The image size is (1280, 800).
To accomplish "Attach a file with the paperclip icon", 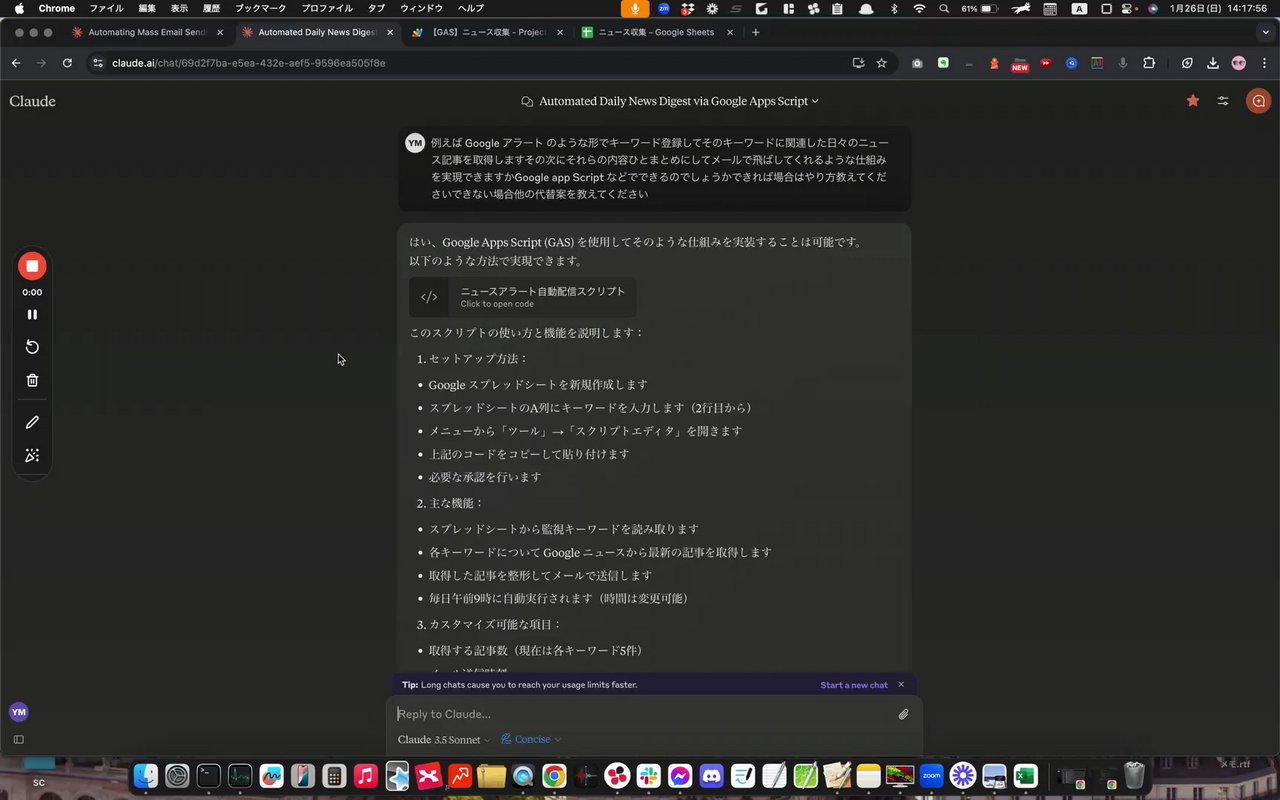I will point(903,714).
